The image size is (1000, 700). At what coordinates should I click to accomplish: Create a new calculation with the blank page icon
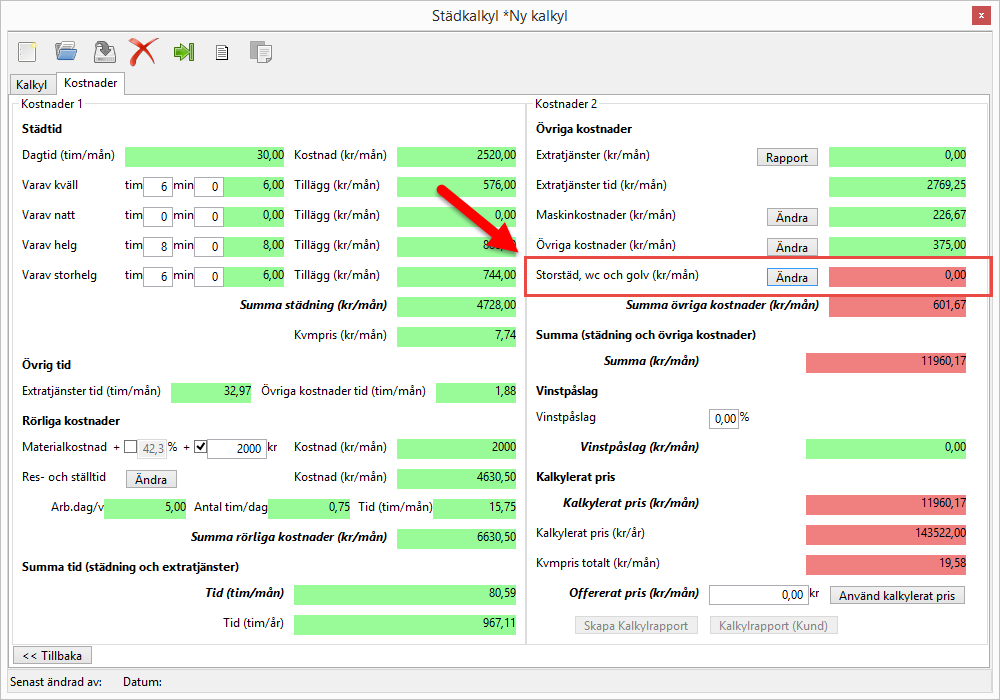[27, 51]
